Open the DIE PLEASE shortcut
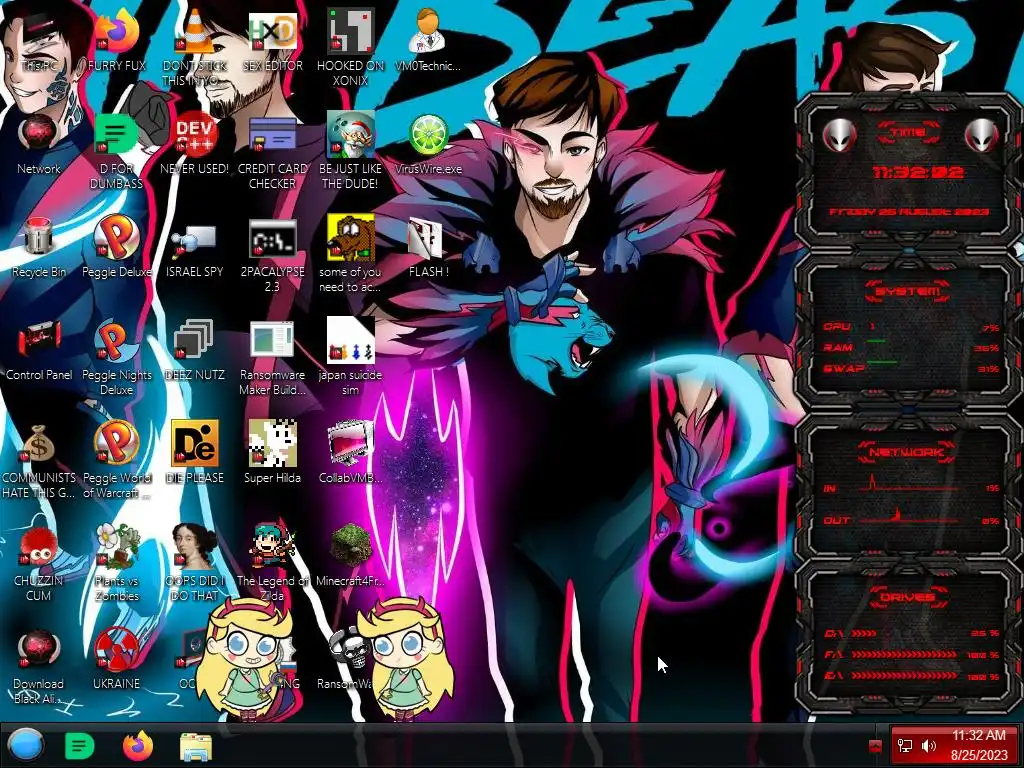 click(195, 453)
